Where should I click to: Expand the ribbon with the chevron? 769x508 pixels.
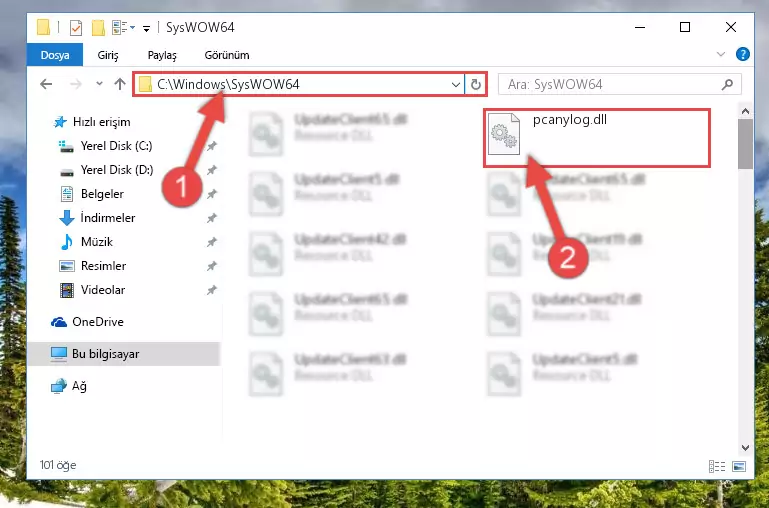pos(720,54)
